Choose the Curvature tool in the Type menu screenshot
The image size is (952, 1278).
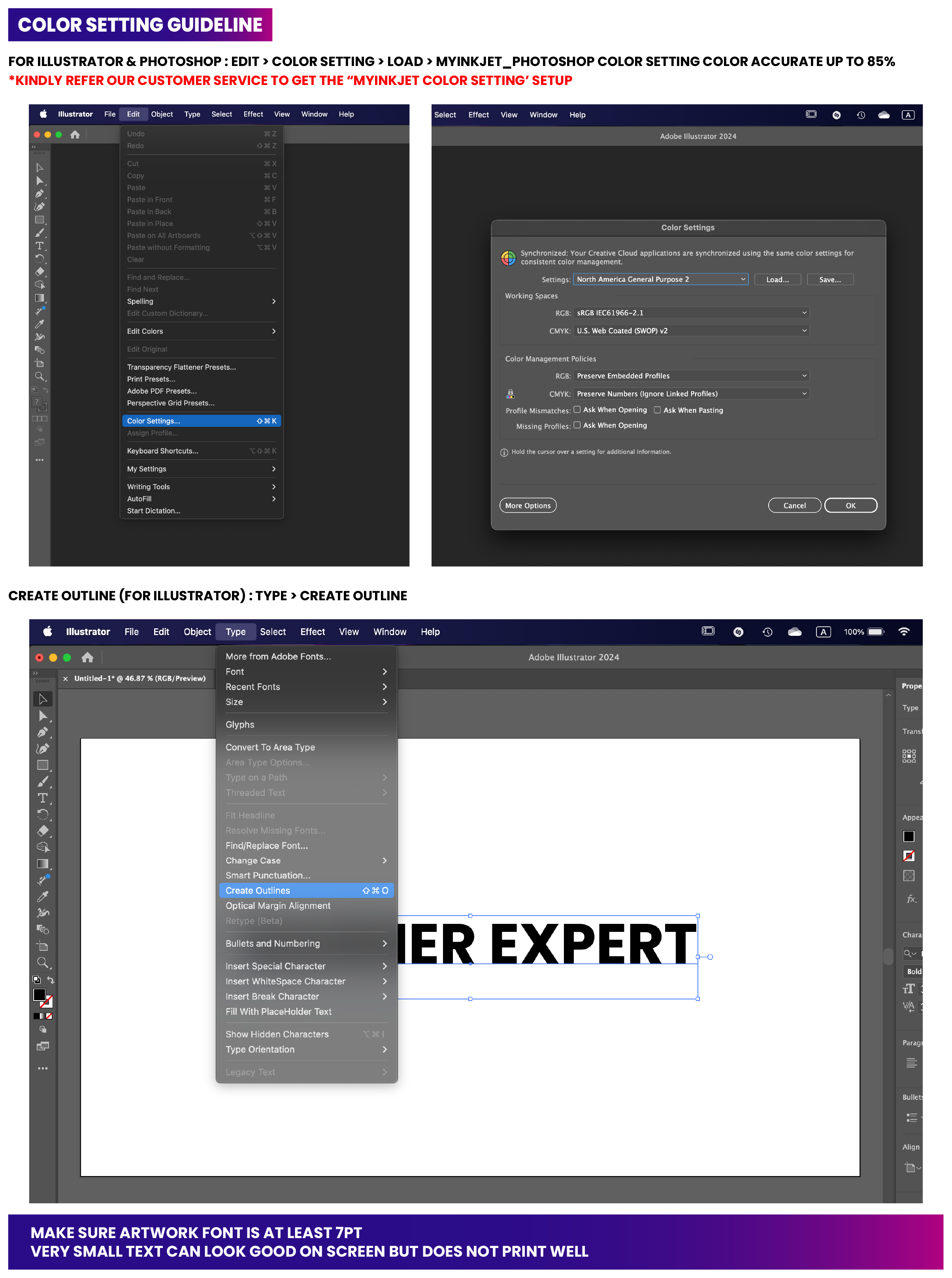click(x=43, y=748)
